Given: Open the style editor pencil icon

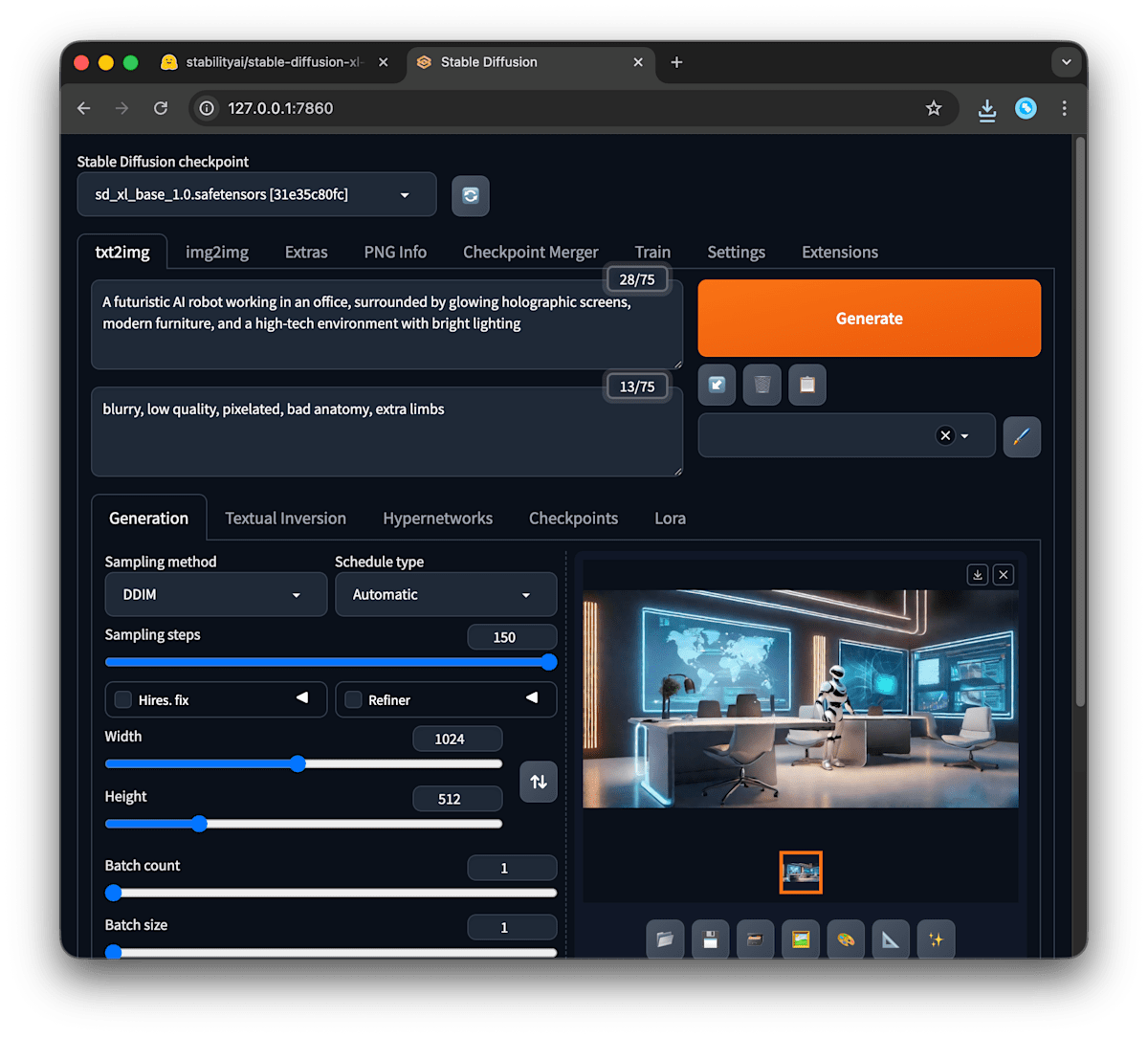Looking at the screenshot, I should 1021,436.
